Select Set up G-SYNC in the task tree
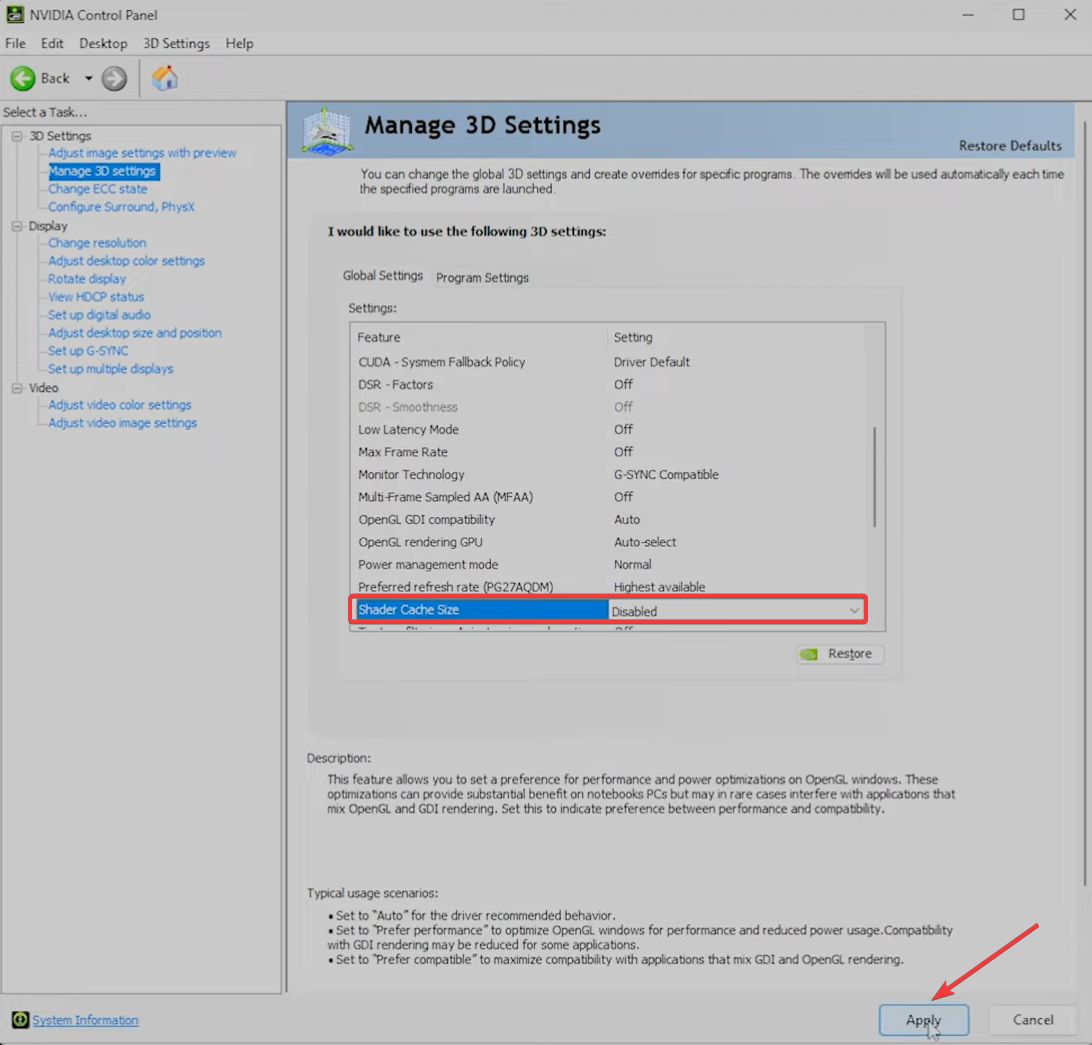1092x1045 pixels. pyautogui.click(x=88, y=351)
